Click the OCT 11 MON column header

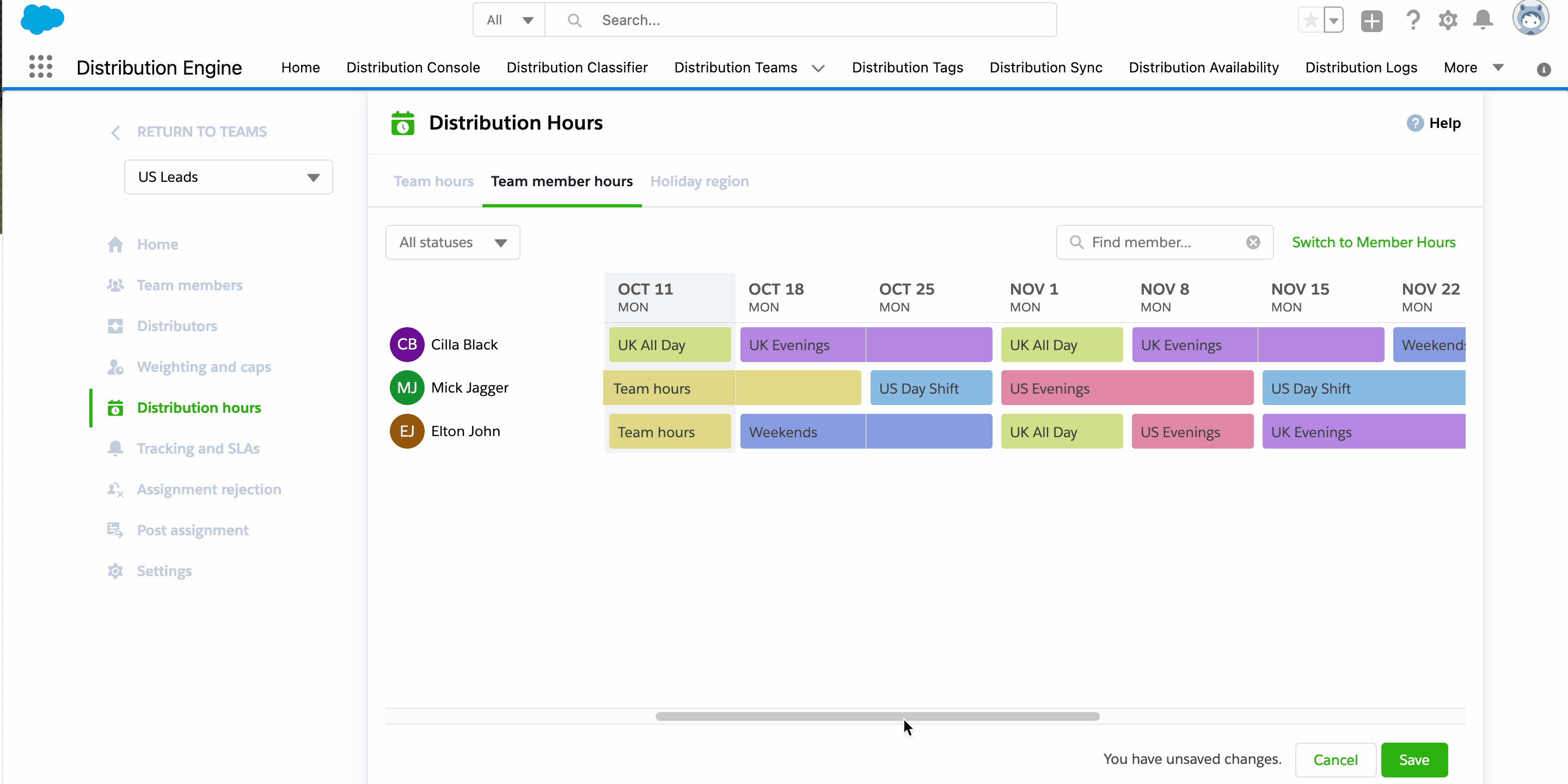click(x=670, y=297)
